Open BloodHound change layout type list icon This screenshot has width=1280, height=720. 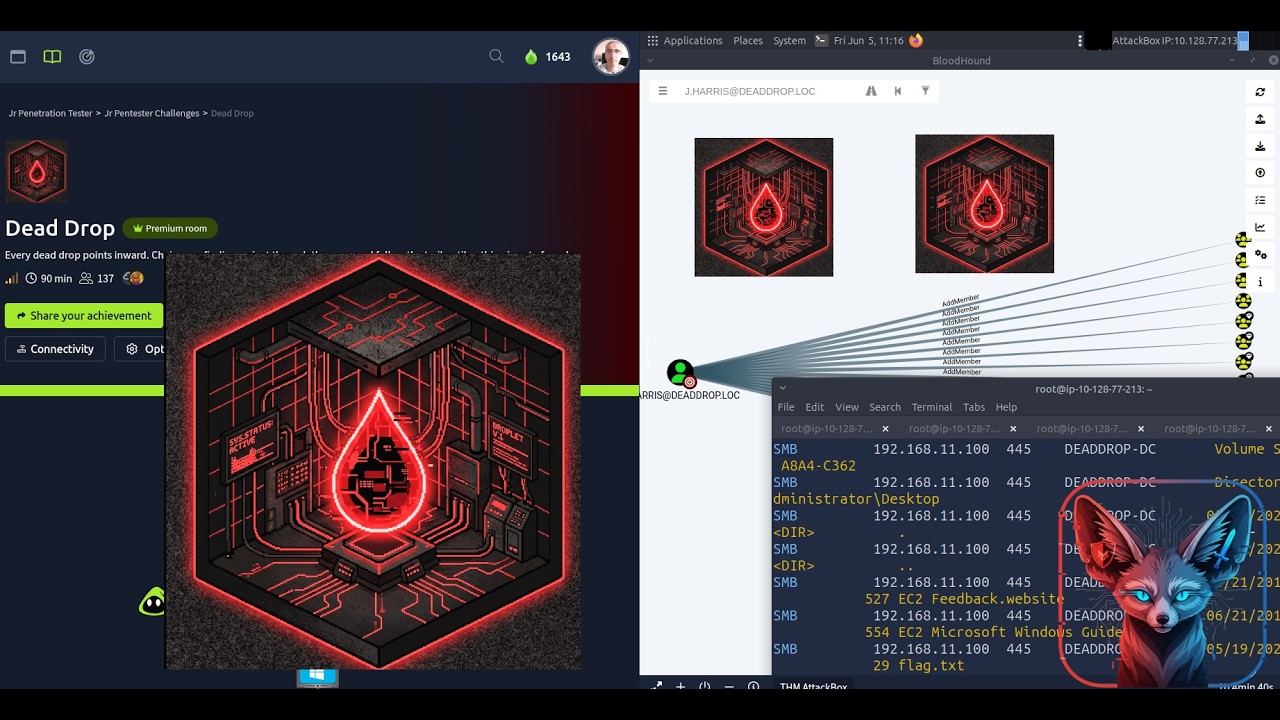click(x=1260, y=200)
